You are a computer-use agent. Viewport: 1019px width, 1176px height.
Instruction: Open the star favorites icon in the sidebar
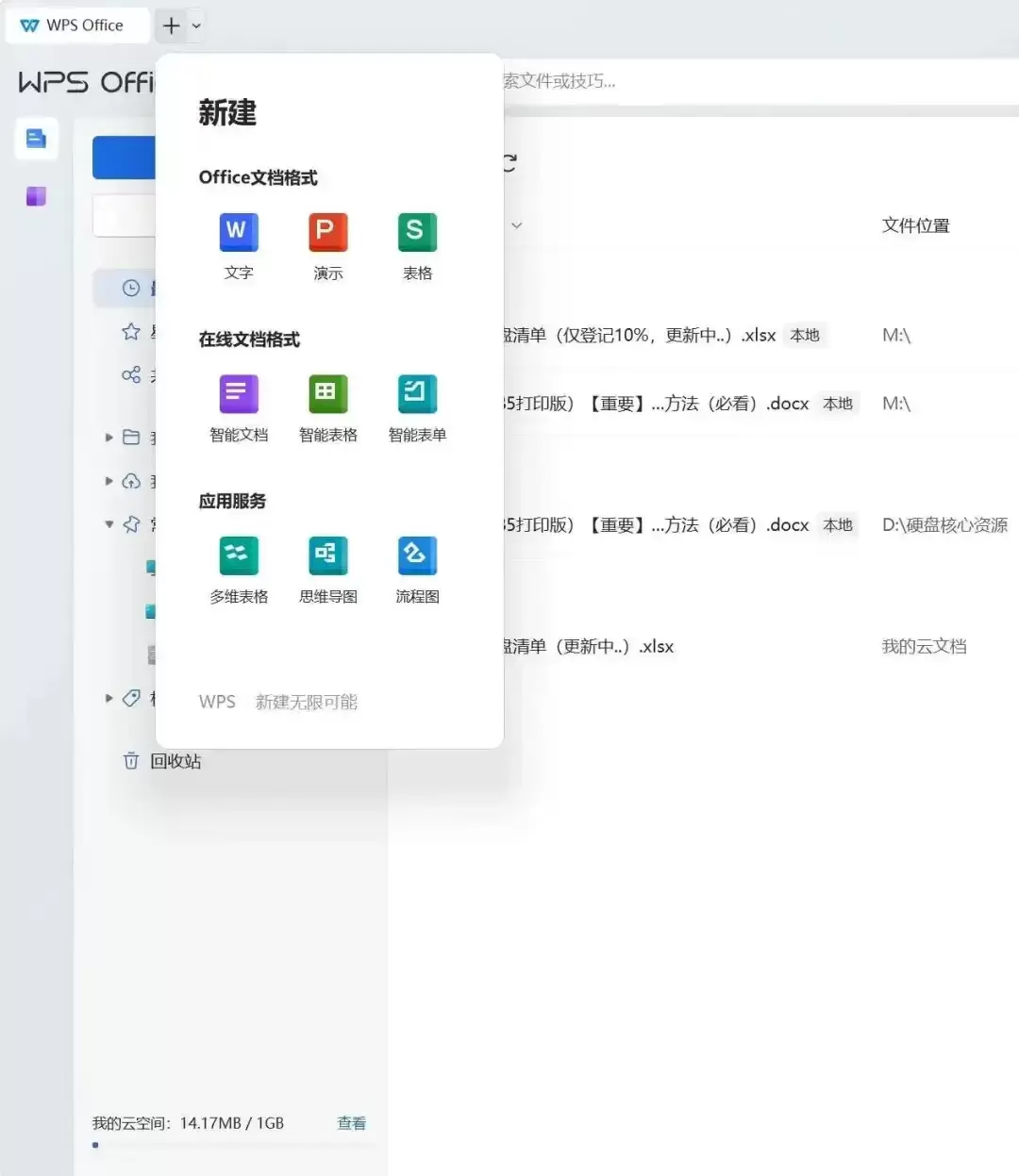coord(131,331)
